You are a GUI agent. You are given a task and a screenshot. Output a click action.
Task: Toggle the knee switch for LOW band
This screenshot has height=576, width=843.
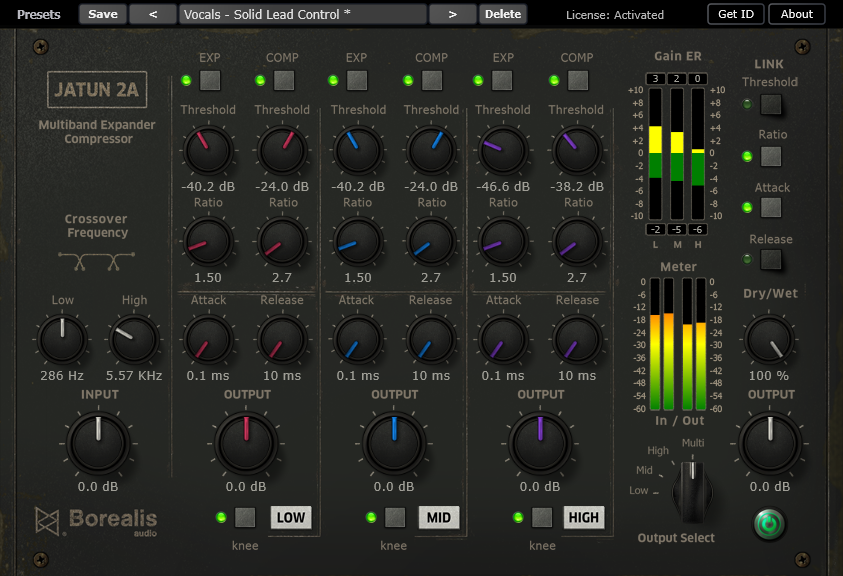point(245,517)
